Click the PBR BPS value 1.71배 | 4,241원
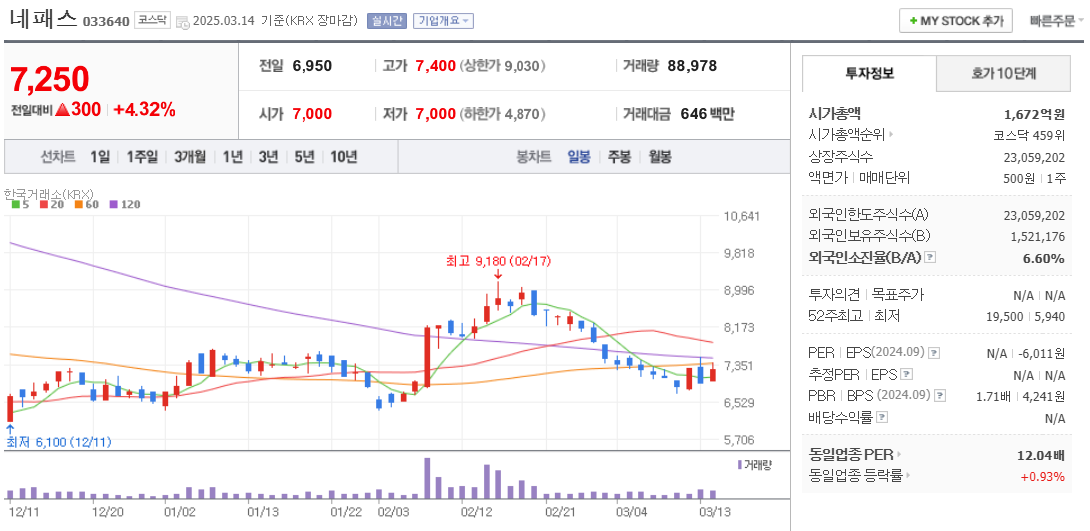The width and height of the screenshot is (1090, 531). coord(1021,397)
